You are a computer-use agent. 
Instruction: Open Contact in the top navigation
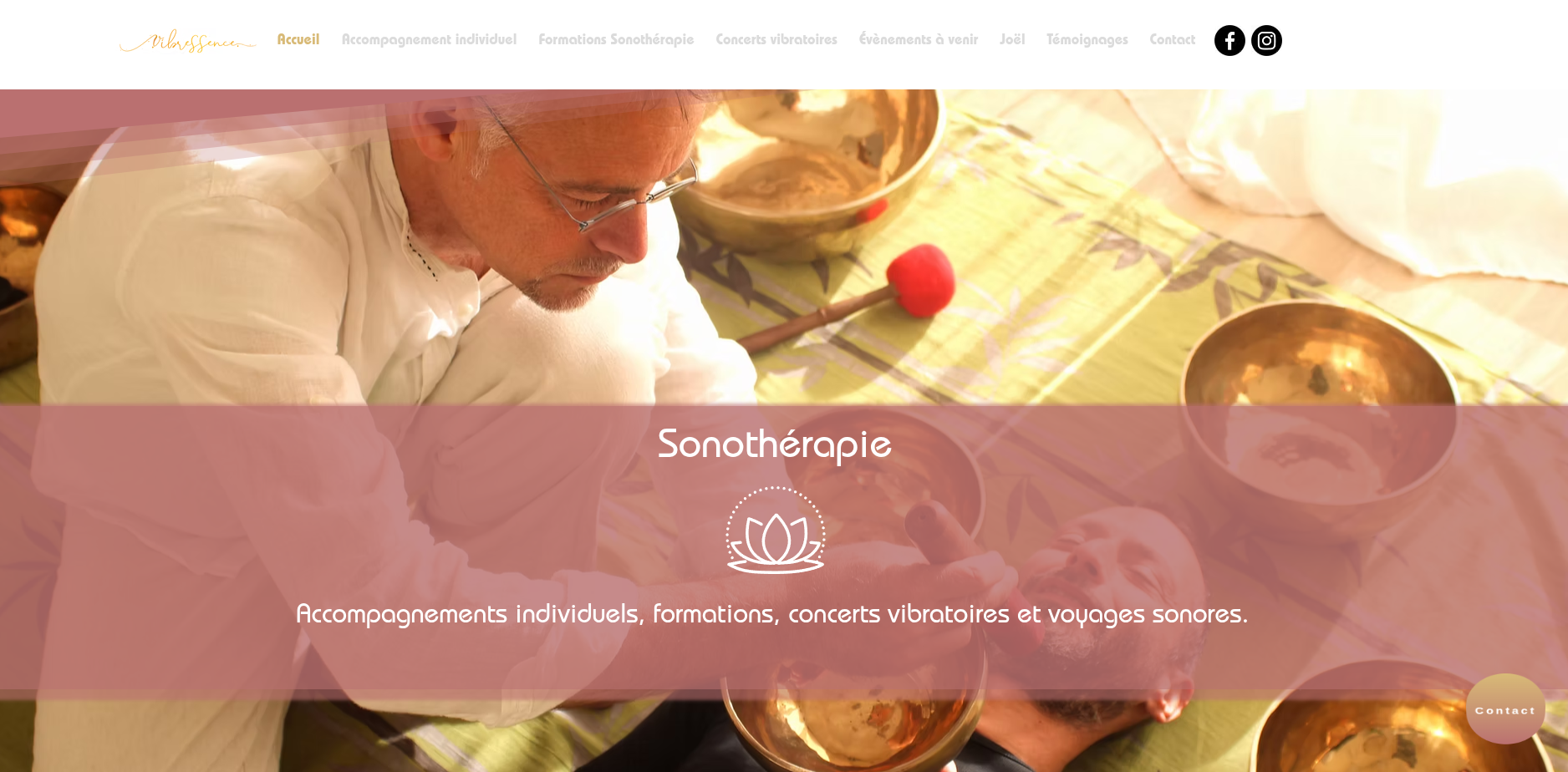coord(1173,39)
